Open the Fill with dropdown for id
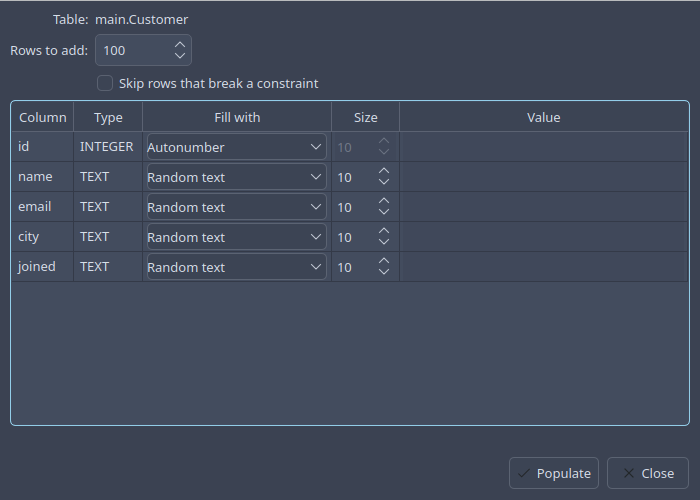This screenshot has width=700, height=500. tap(237, 147)
